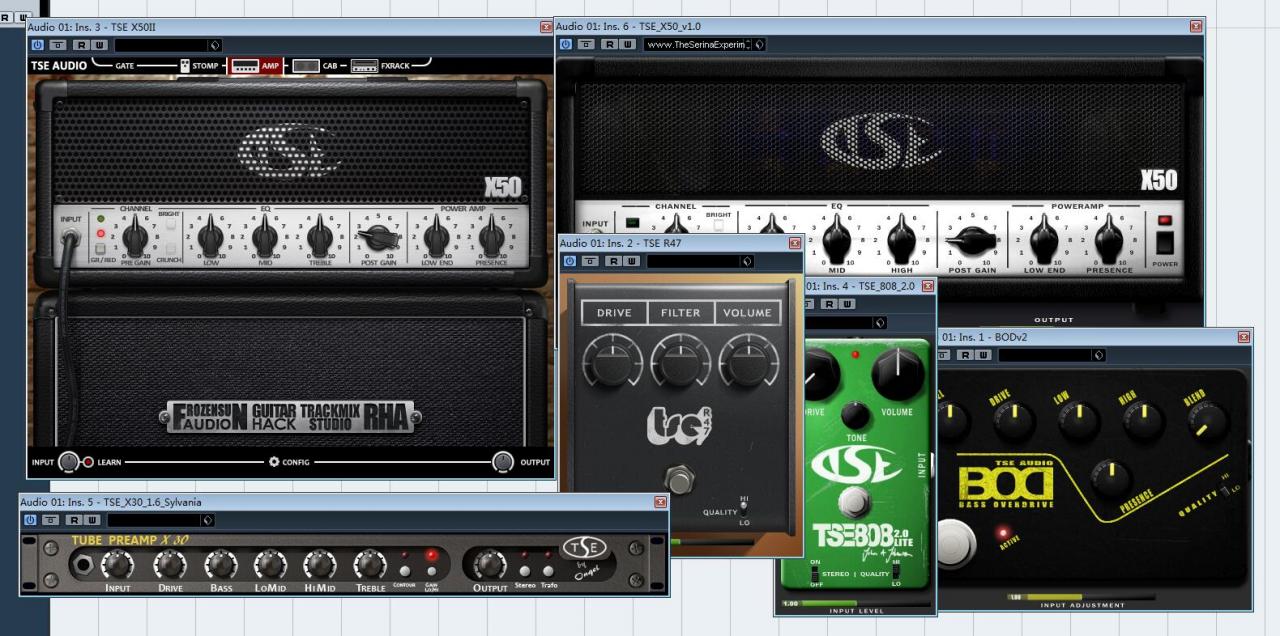
Task: Click the footswitch on TSE 808 pedal
Action: [x=853, y=500]
